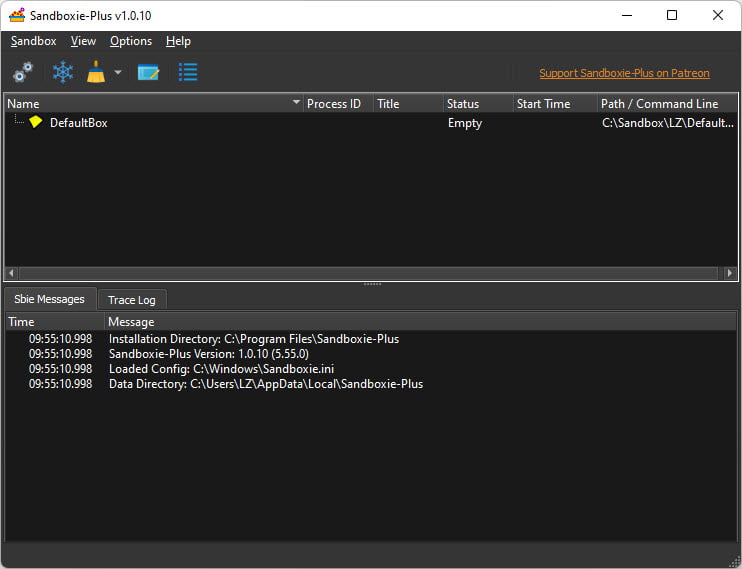Switch to the Sbie Messages tab
This screenshot has height=569, width=742.
pos(50,299)
